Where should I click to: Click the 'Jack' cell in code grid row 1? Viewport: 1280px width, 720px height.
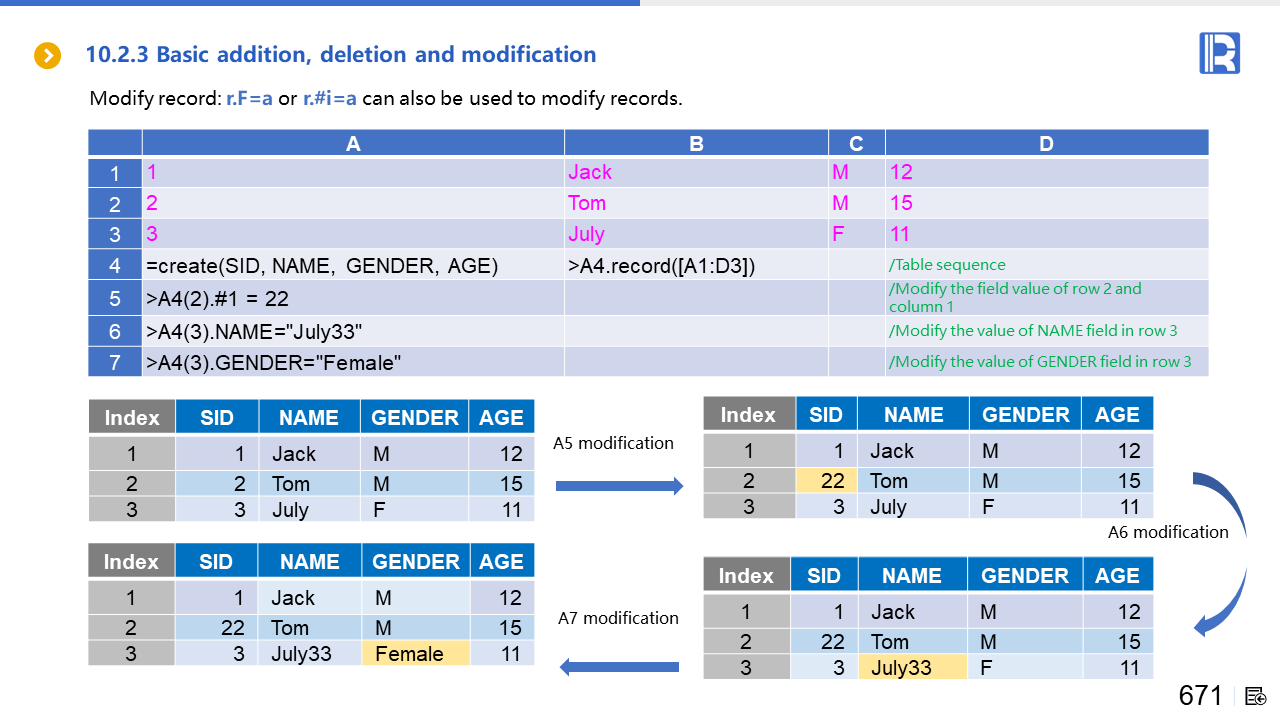pos(590,172)
